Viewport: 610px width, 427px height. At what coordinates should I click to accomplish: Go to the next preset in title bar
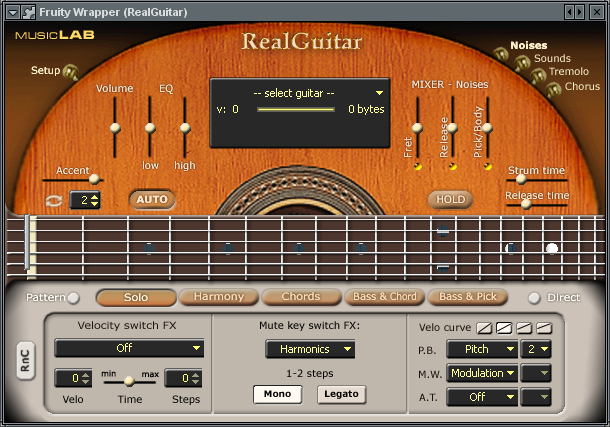(x=580, y=12)
